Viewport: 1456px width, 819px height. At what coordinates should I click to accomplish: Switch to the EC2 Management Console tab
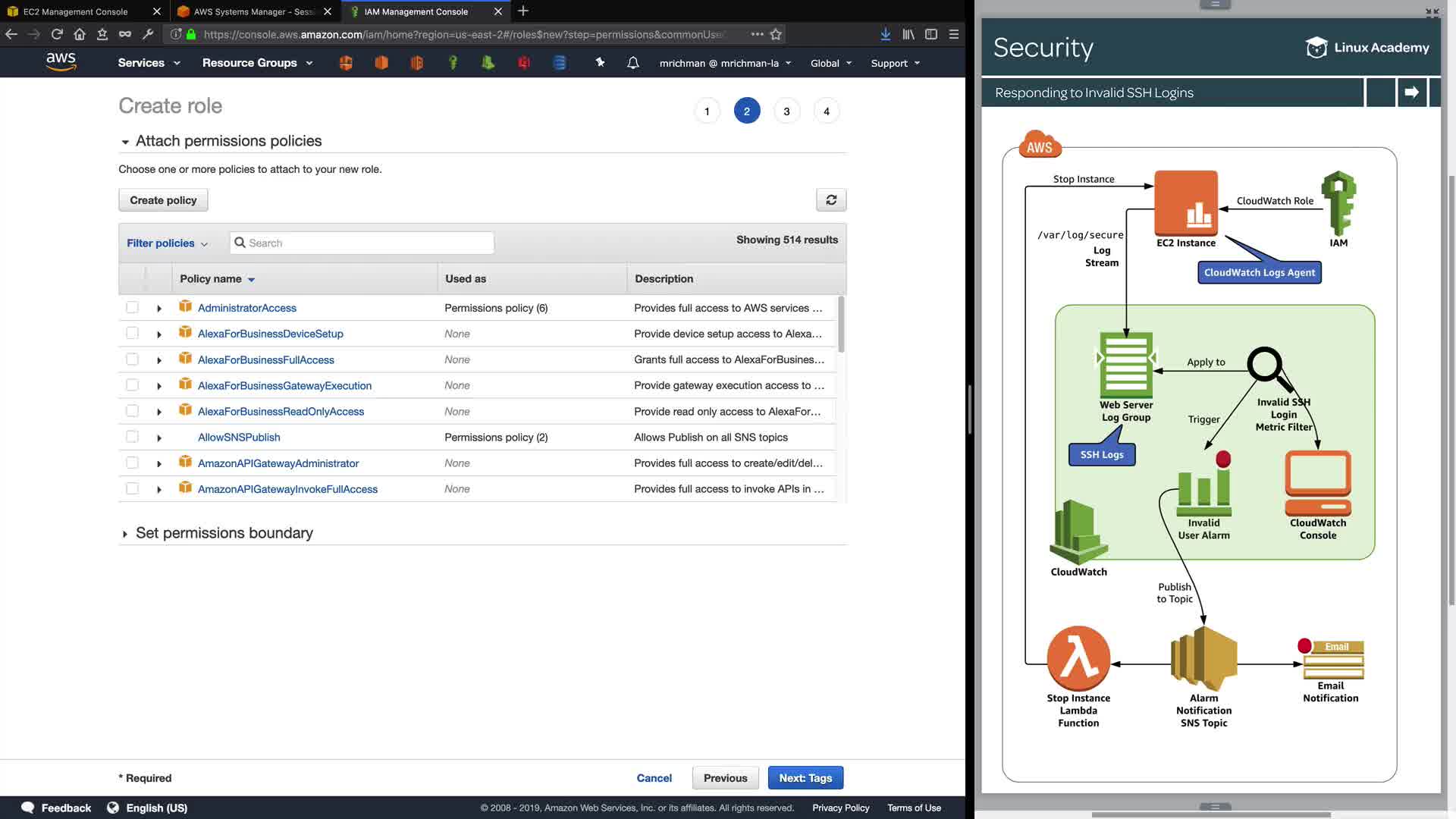pos(76,11)
